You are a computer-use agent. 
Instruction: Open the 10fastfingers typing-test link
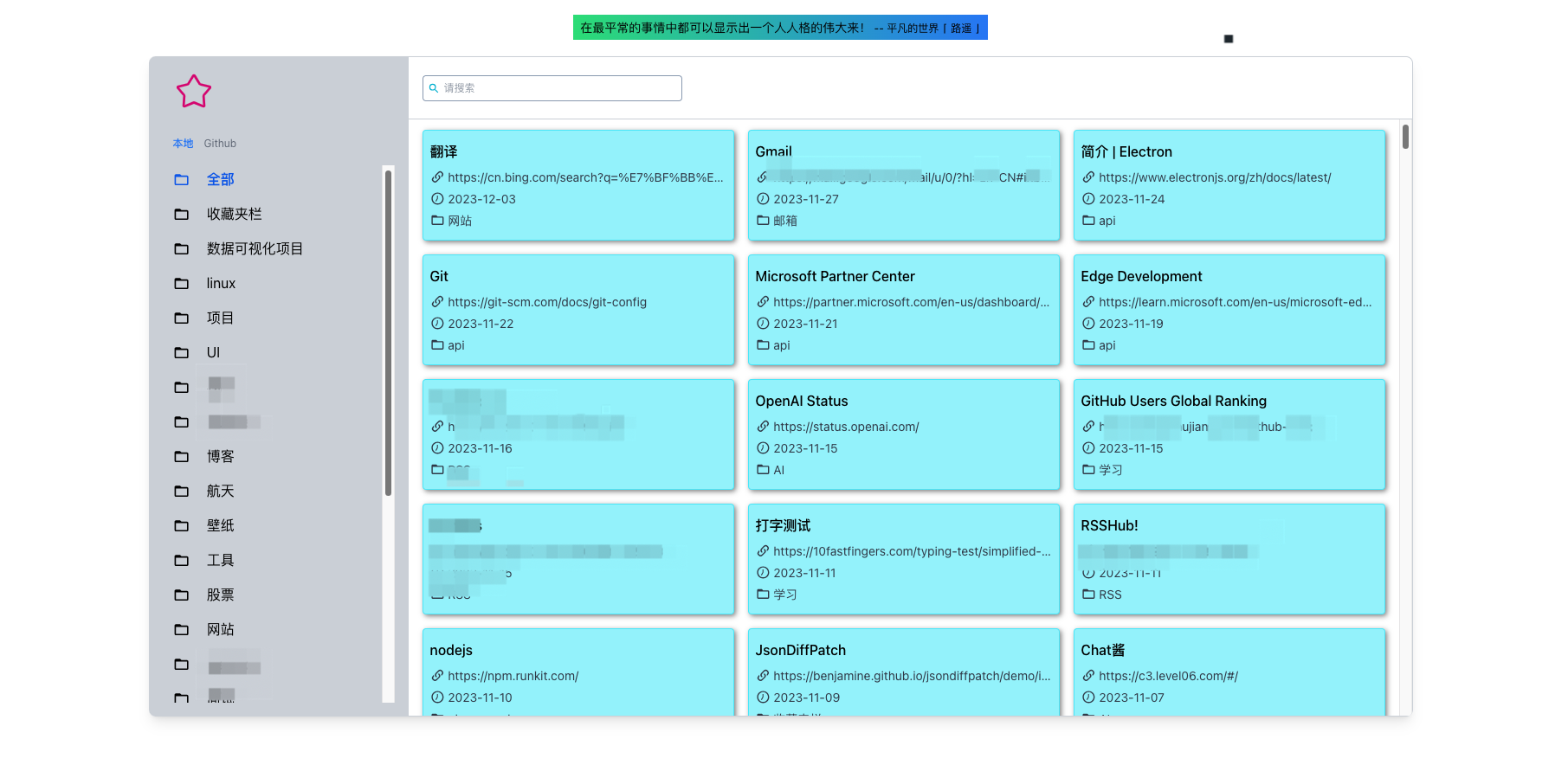click(x=912, y=551)
